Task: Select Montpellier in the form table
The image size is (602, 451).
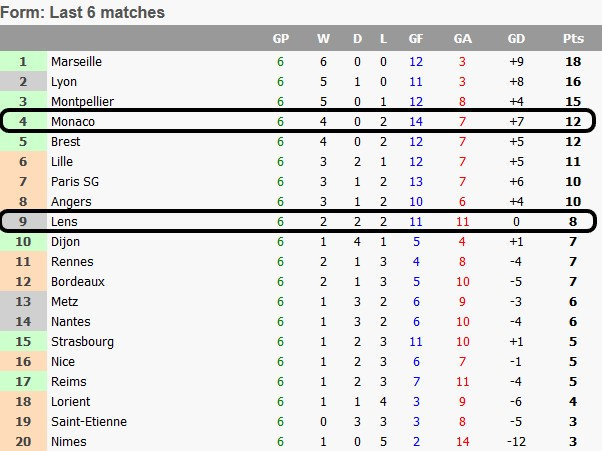Action: point(82,102)
